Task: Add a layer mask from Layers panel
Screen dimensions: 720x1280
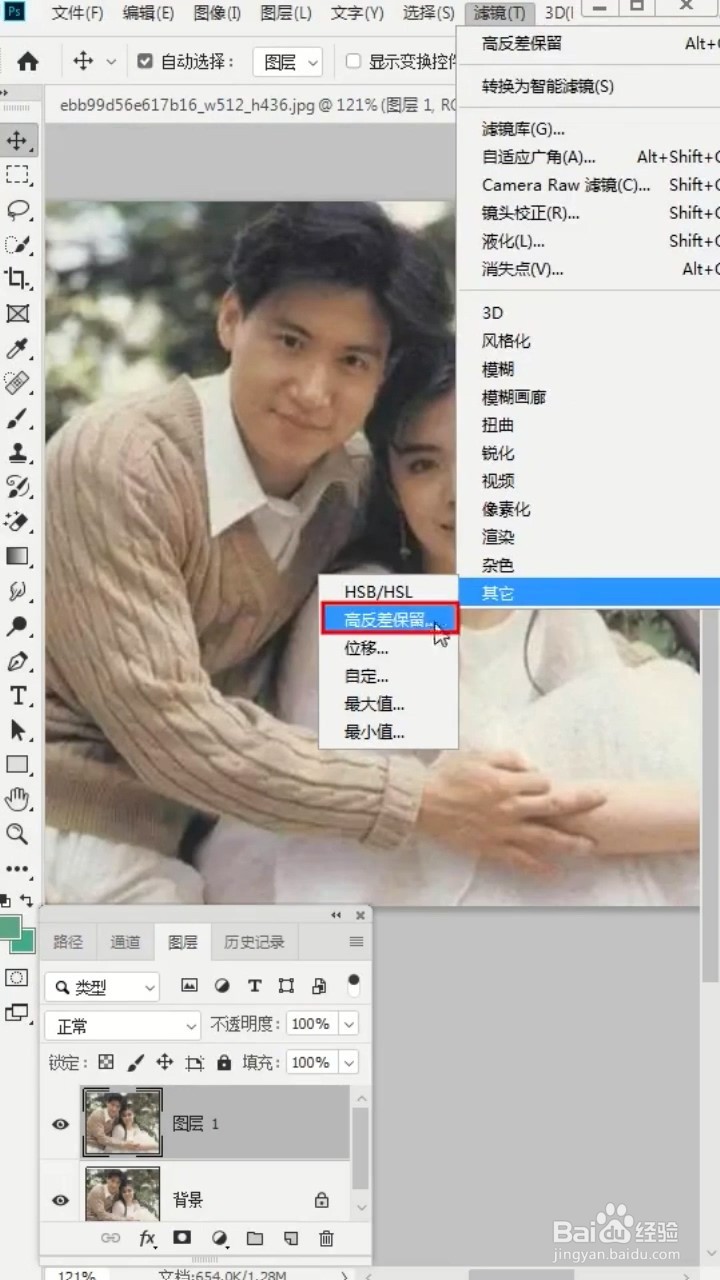Action: coord(182,1238)
